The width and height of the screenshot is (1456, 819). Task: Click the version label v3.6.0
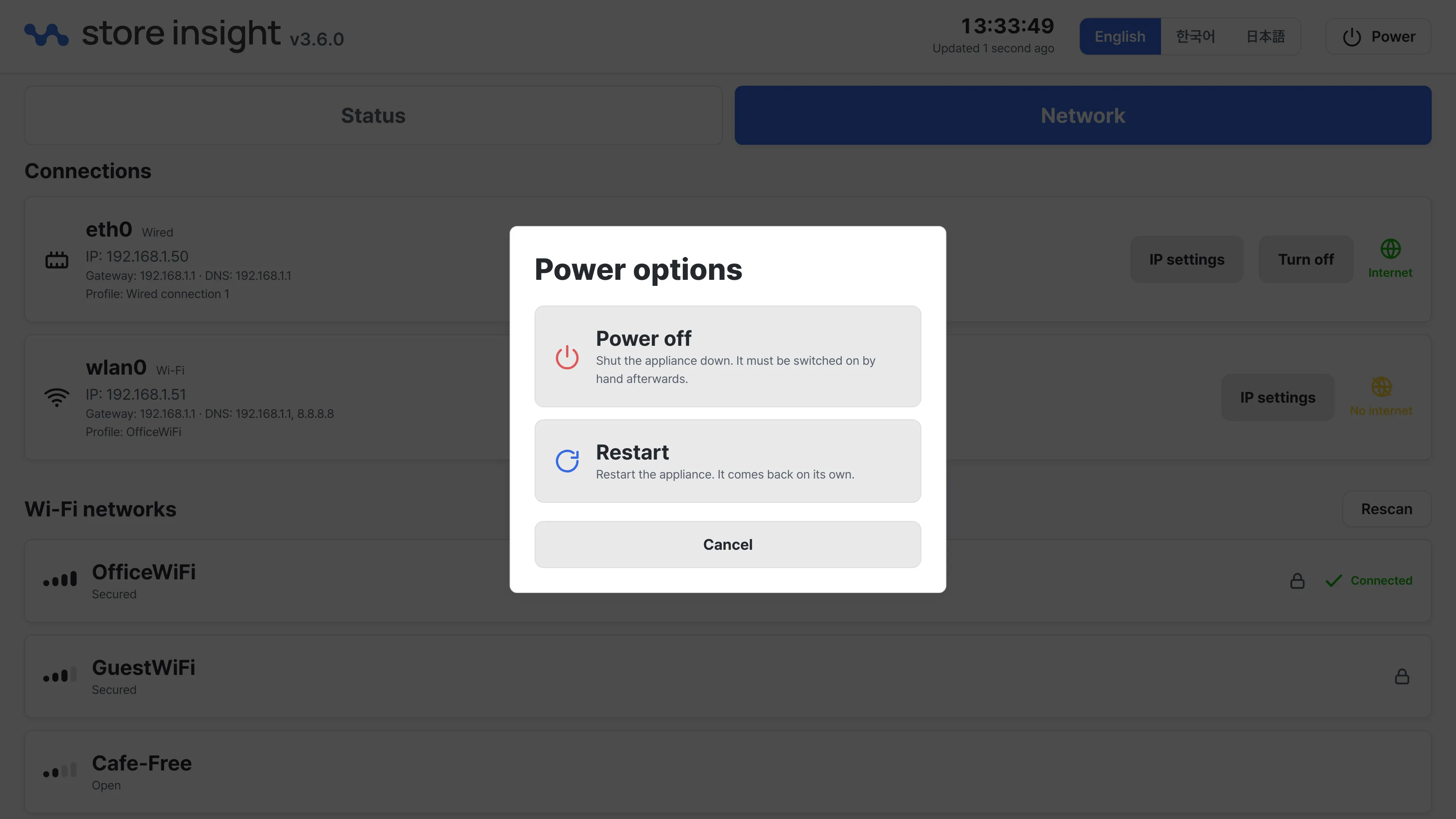(317, 39)
